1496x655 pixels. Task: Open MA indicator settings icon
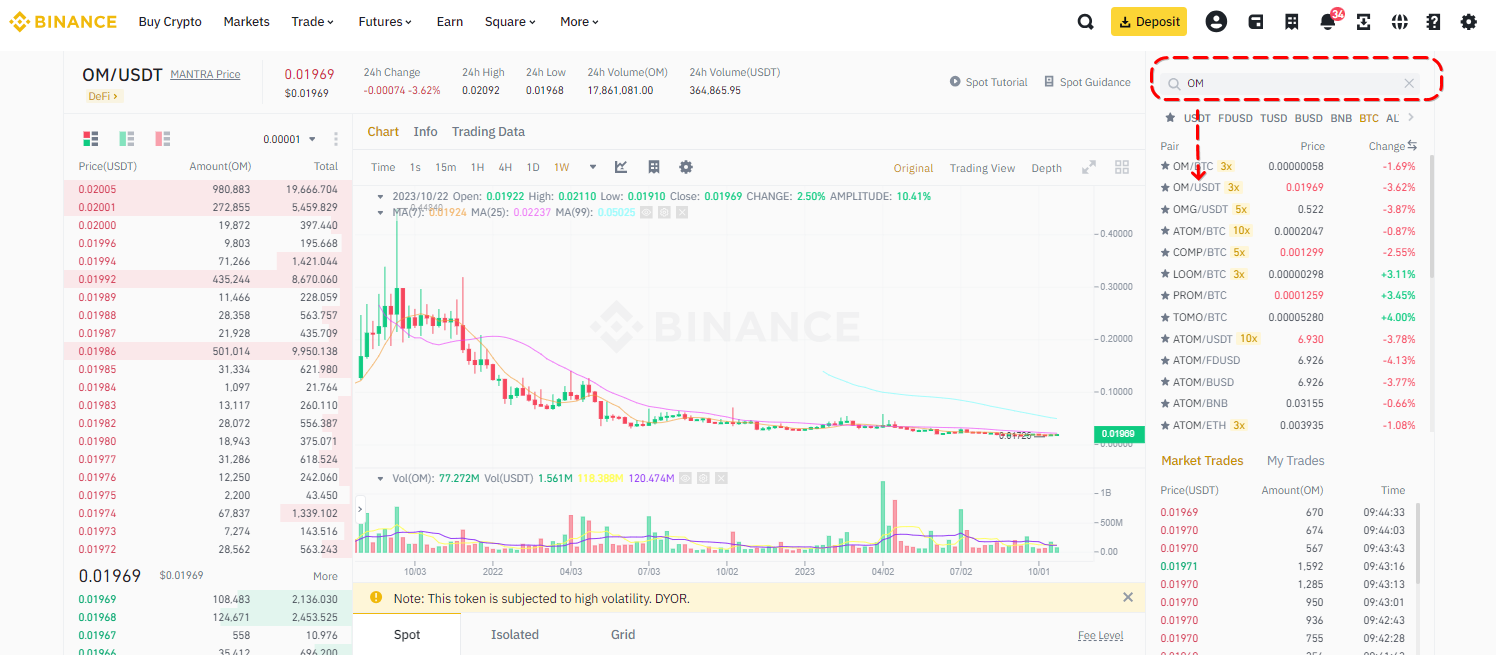pos(664,212)
